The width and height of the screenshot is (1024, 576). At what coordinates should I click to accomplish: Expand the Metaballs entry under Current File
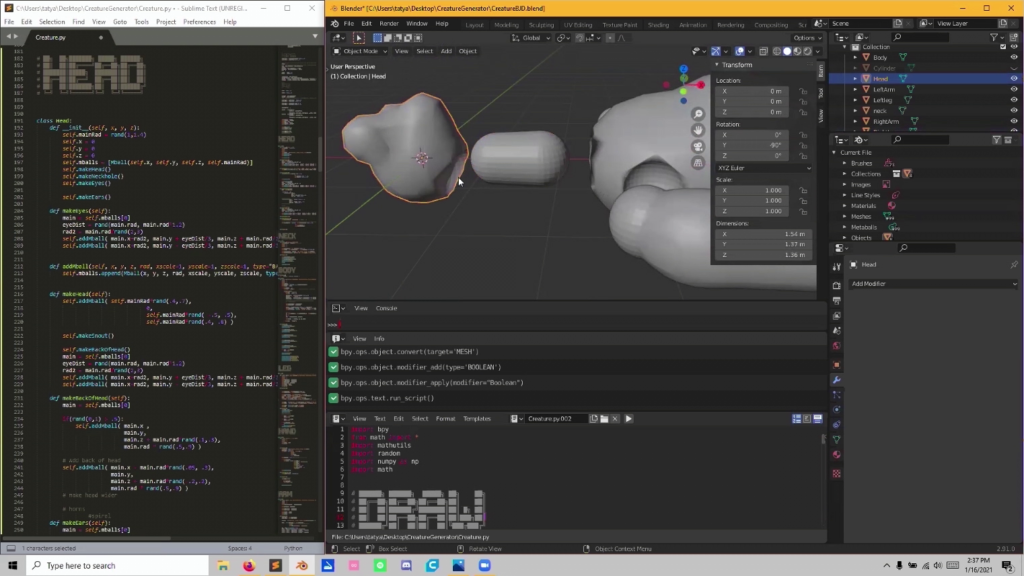844,227
